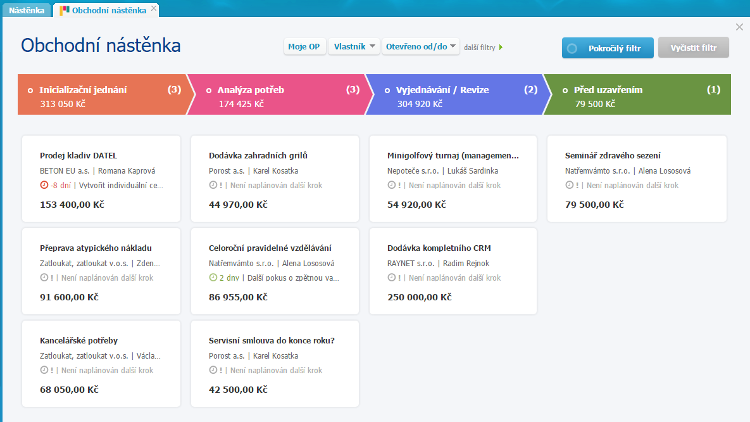
Task: Click the 250 000,00 Kč amount
Action: [x=419, y=297]
